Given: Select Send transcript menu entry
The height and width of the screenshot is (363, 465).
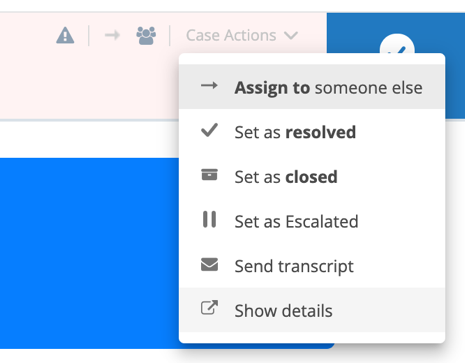Looking at the screenshot, I should (x=312, y=266).
